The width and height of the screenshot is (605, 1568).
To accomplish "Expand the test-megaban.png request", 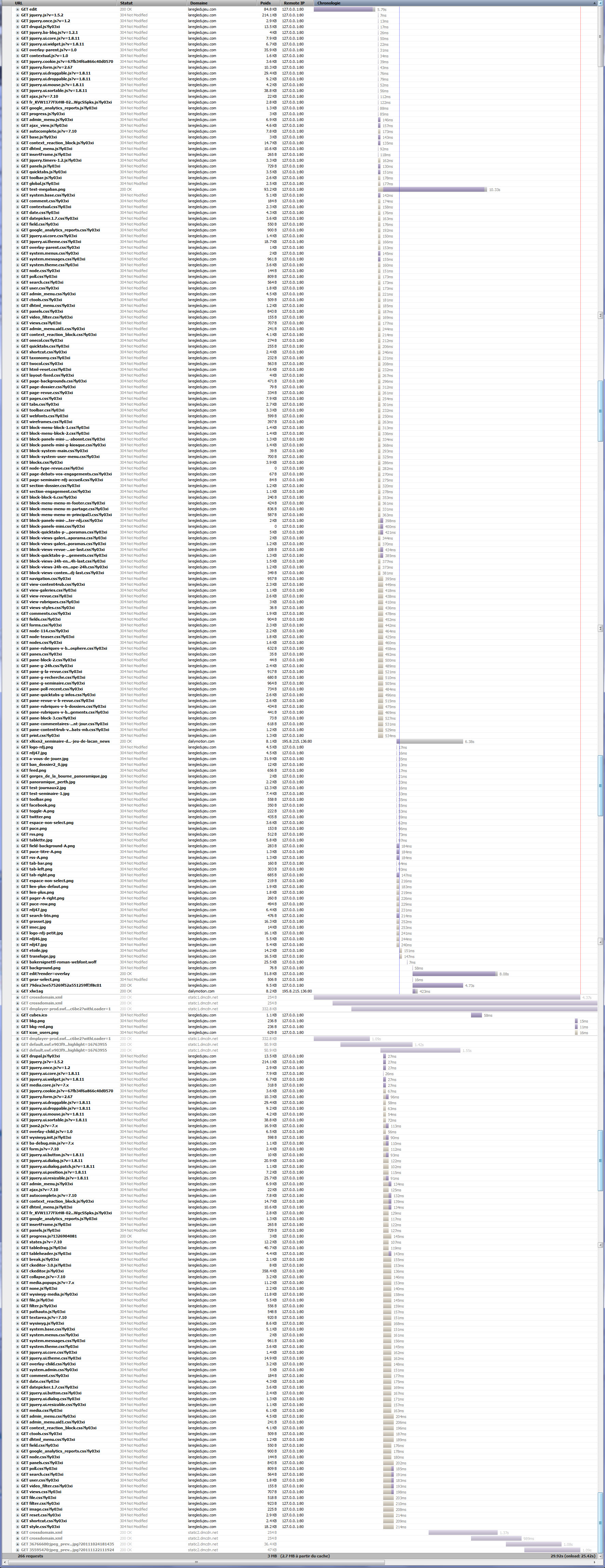I will (17, 189).
